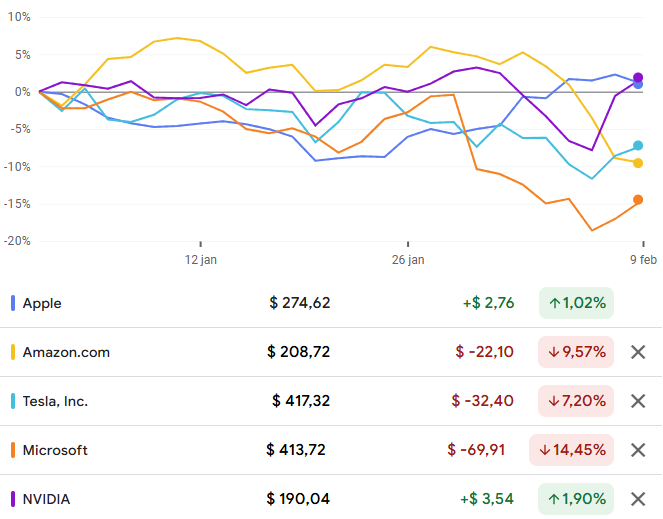Click Microsoft's red 14,45% change badge

pos(572,450)
